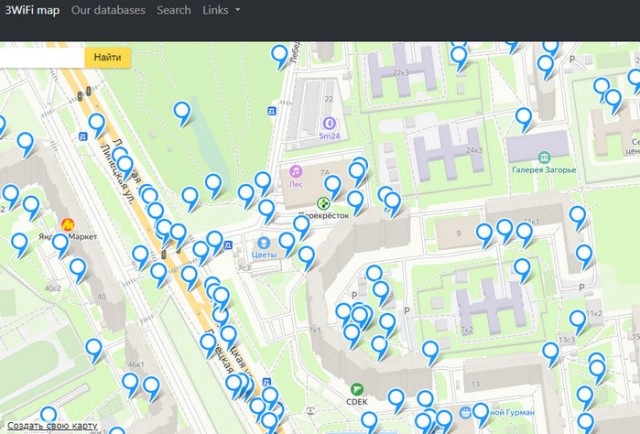Image resolution: width=640 pixels, height=434 pixels.
Task: Open the Перекрёсток supermarket icon
Action: click(x=323, y=203)
